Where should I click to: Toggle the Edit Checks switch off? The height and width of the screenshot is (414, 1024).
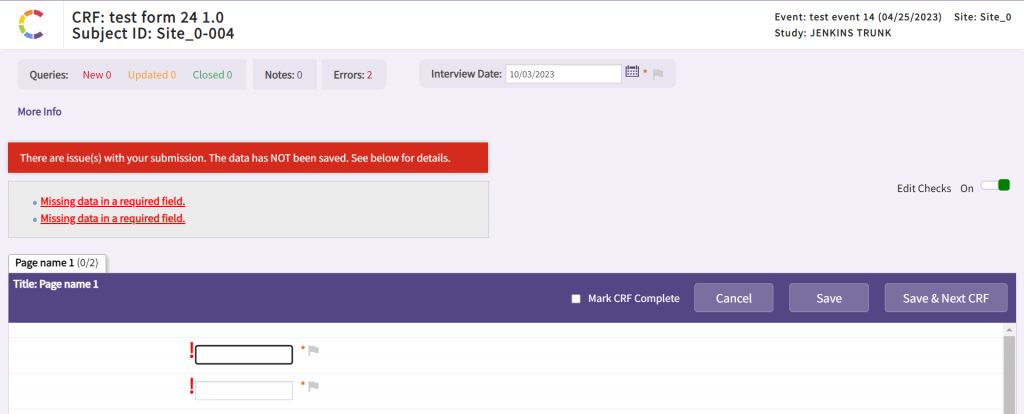(x=996, y=186)
